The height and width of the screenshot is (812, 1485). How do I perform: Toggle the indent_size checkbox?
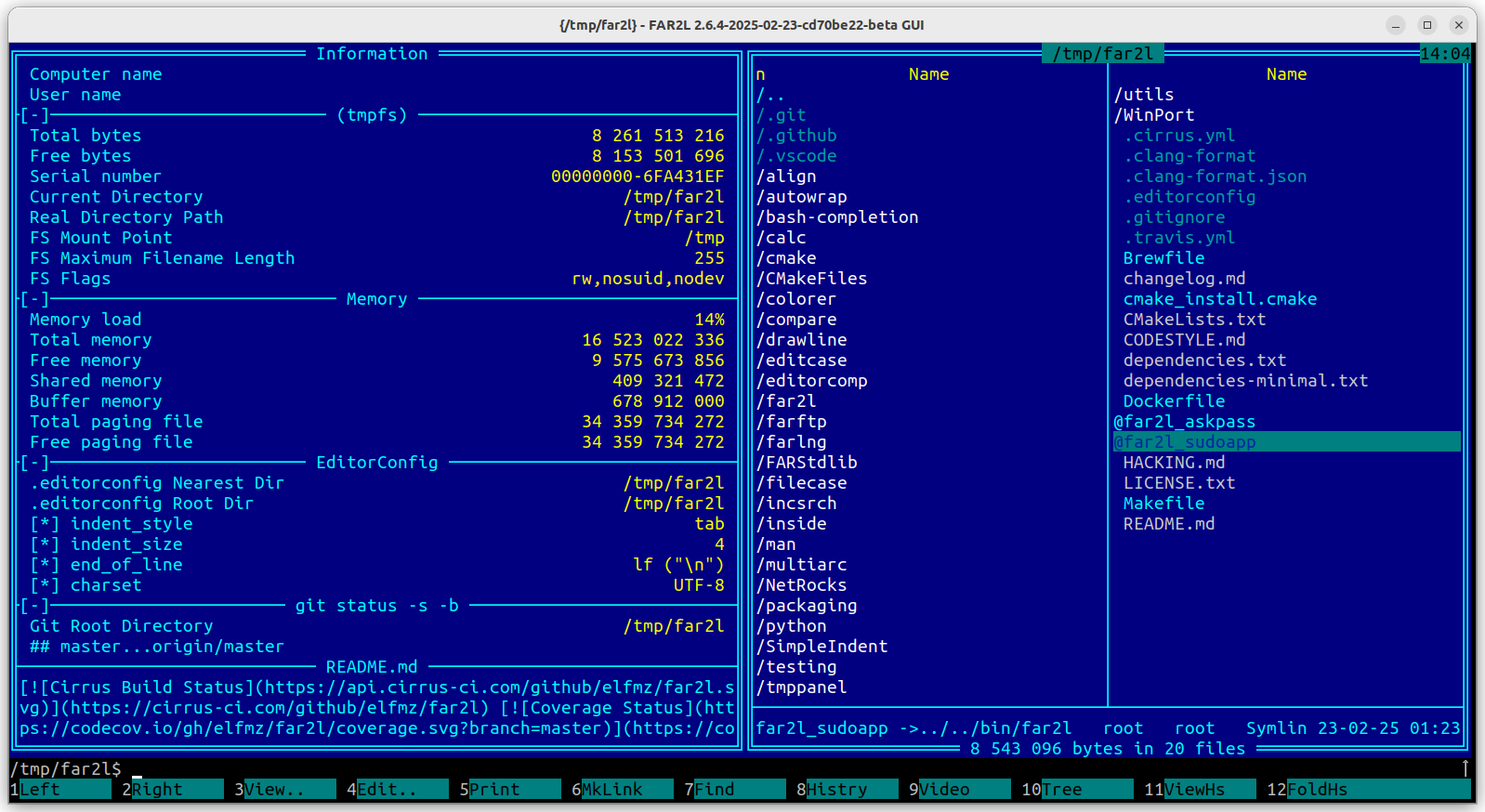click(45, 544)
